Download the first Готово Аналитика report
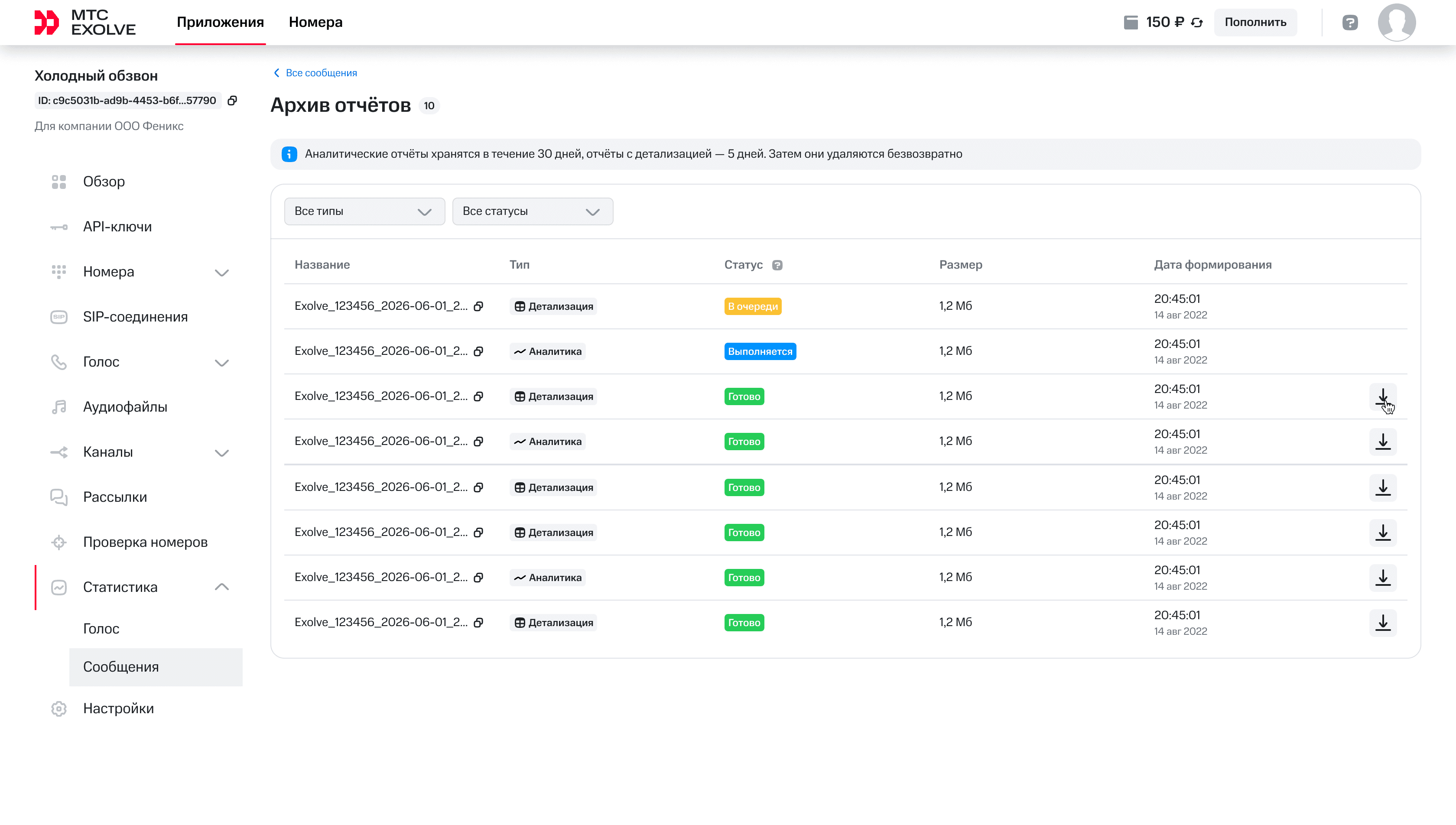The height and width of the screenshot is (825, 1456). (x=1383, y=442)
